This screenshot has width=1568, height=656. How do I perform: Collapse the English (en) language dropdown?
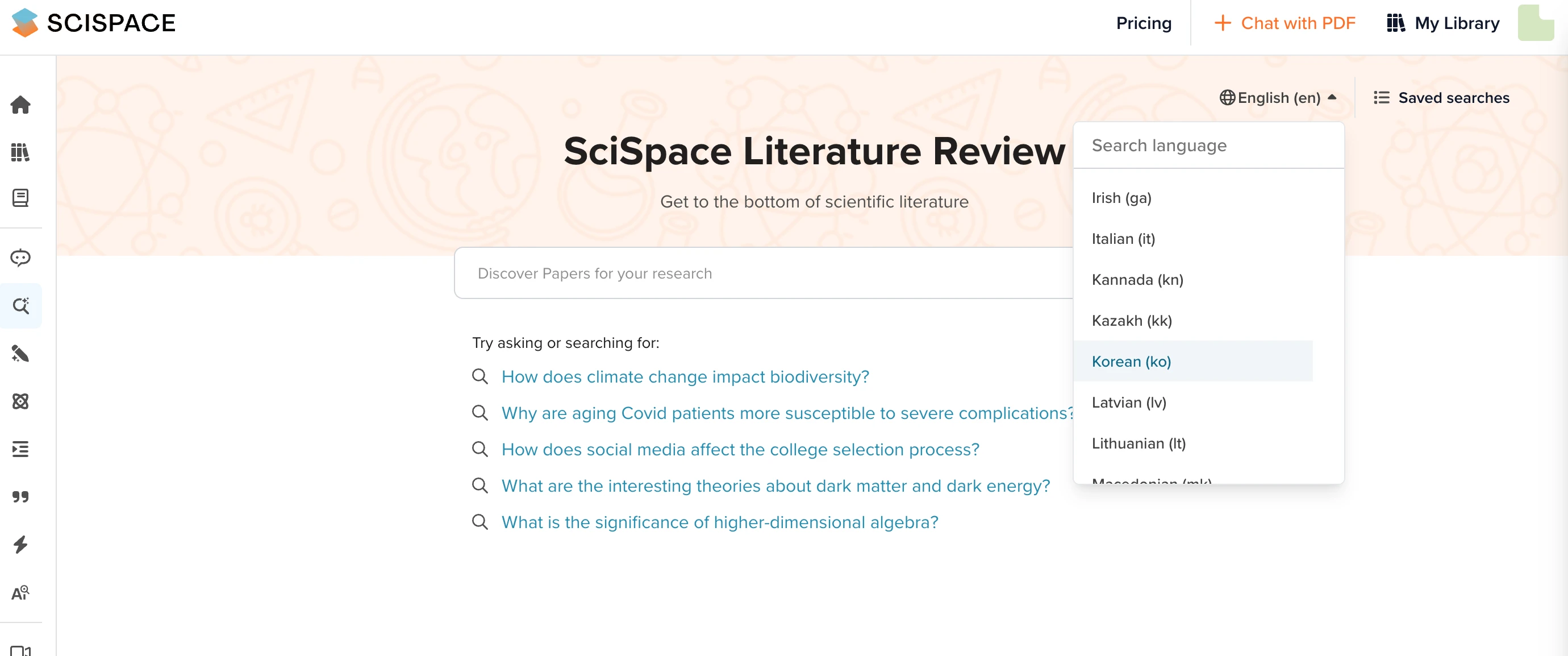coord(1278,97)
